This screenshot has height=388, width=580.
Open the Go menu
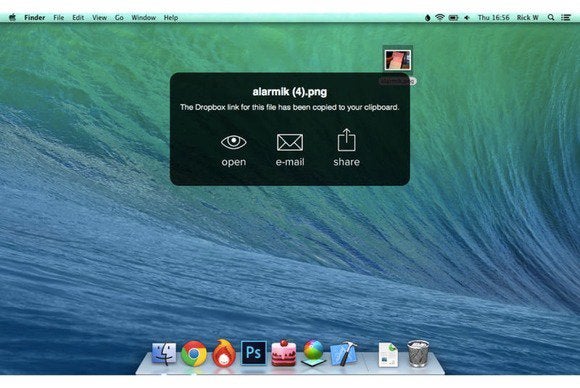119,17
